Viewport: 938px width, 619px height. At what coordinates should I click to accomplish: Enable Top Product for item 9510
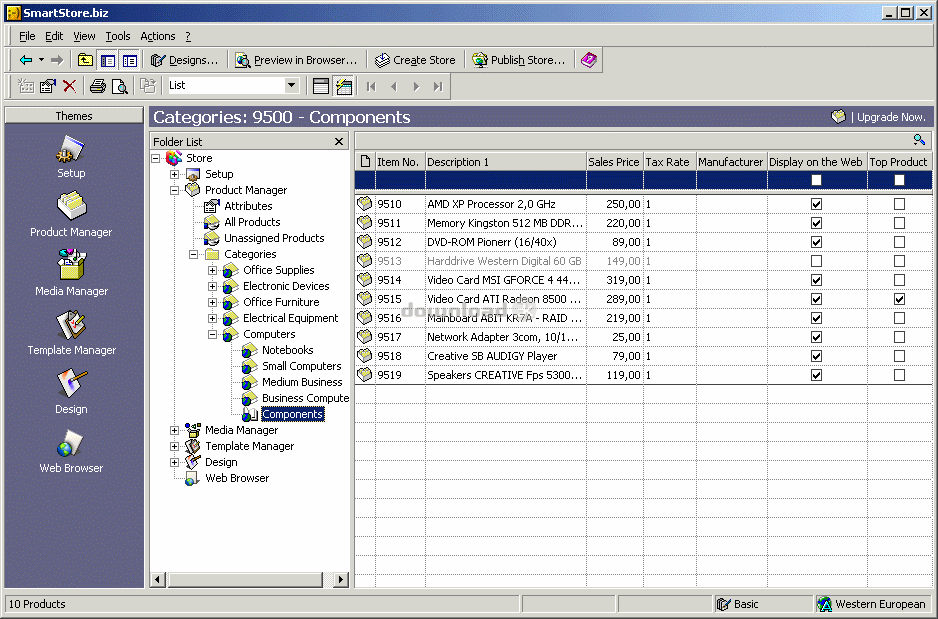[x=899, y=204]
